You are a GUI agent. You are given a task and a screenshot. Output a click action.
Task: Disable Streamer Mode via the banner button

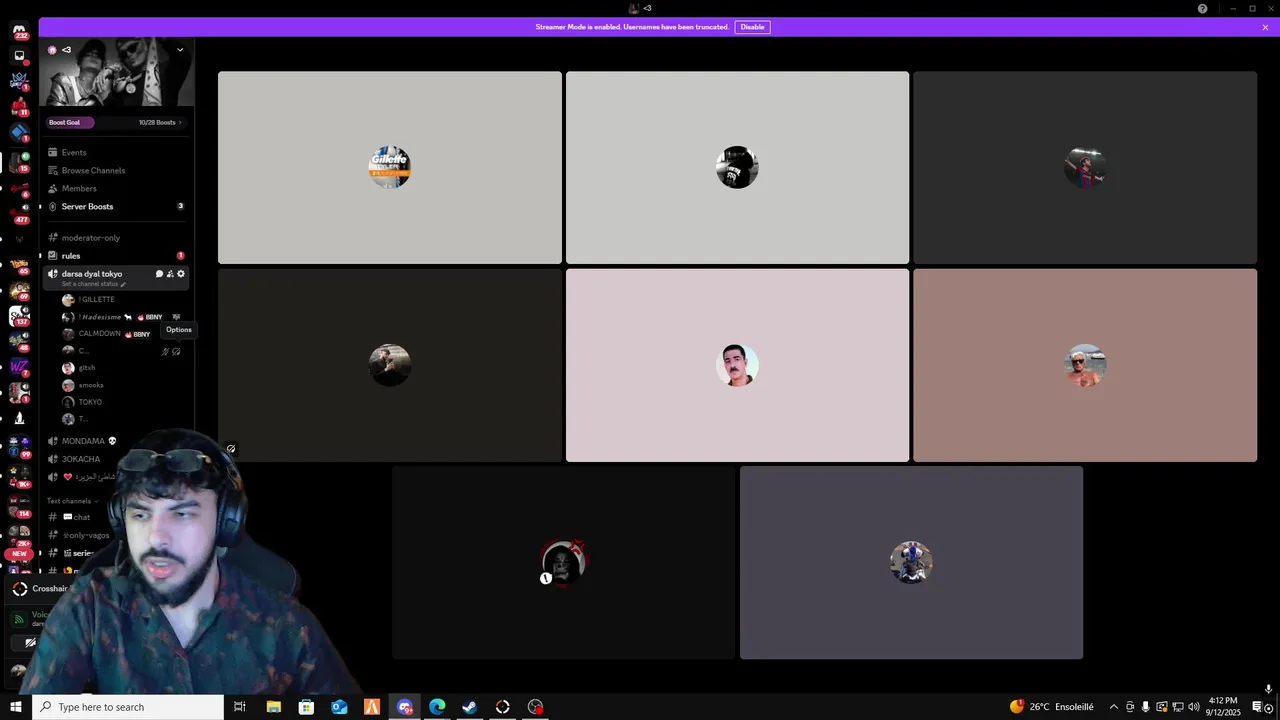(x=752, y=27)
